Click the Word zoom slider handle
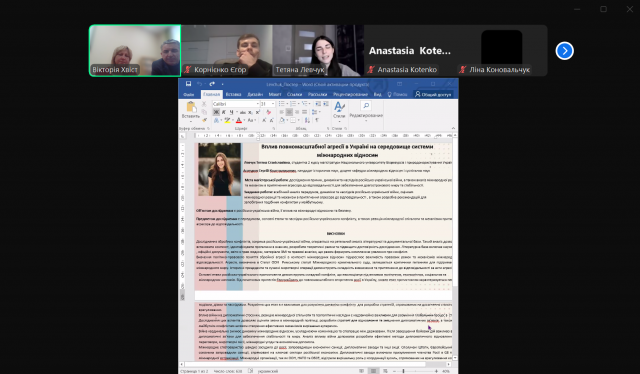This screenshot has height=374, width=640. pos(403,371)
